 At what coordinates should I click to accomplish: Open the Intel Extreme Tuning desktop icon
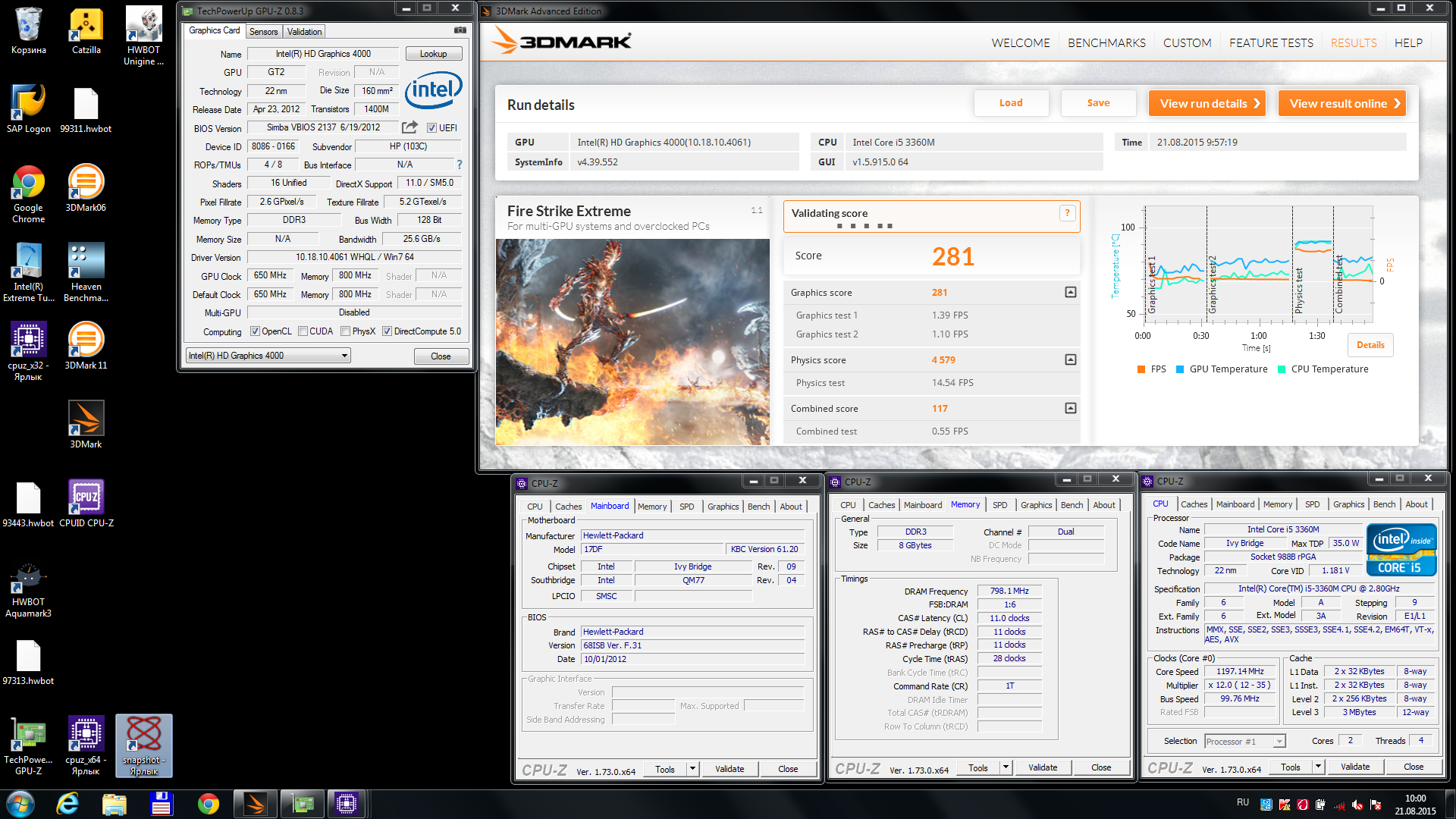coord(28,272)
